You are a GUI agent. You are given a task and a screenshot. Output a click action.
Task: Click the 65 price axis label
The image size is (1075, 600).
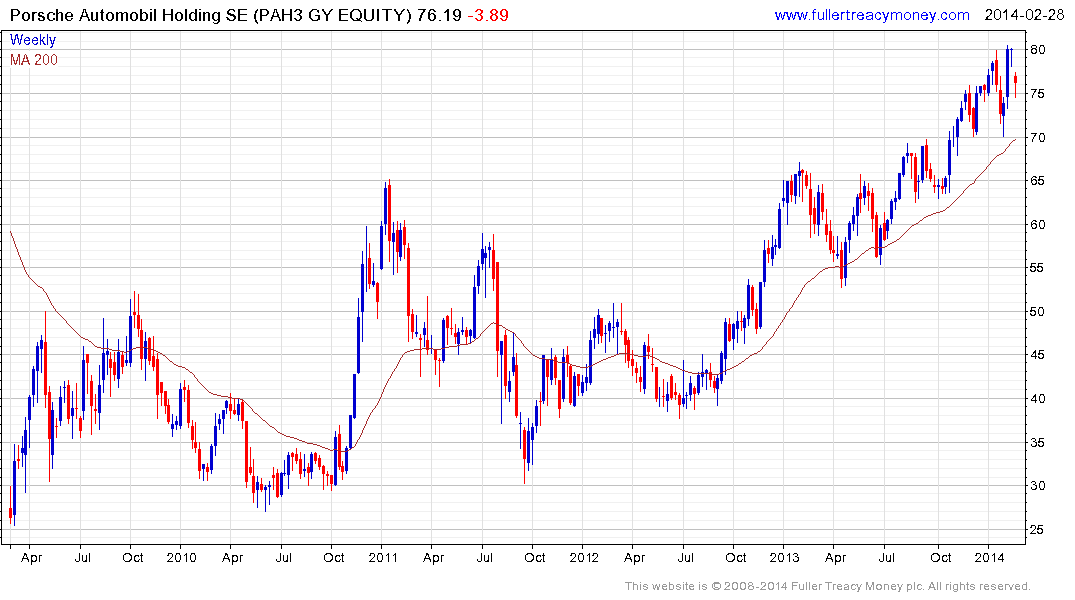click(1037, 180)
